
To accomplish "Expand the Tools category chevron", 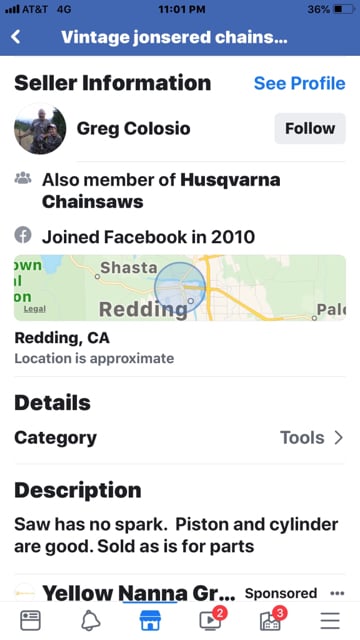I will (x=339, y=438).
